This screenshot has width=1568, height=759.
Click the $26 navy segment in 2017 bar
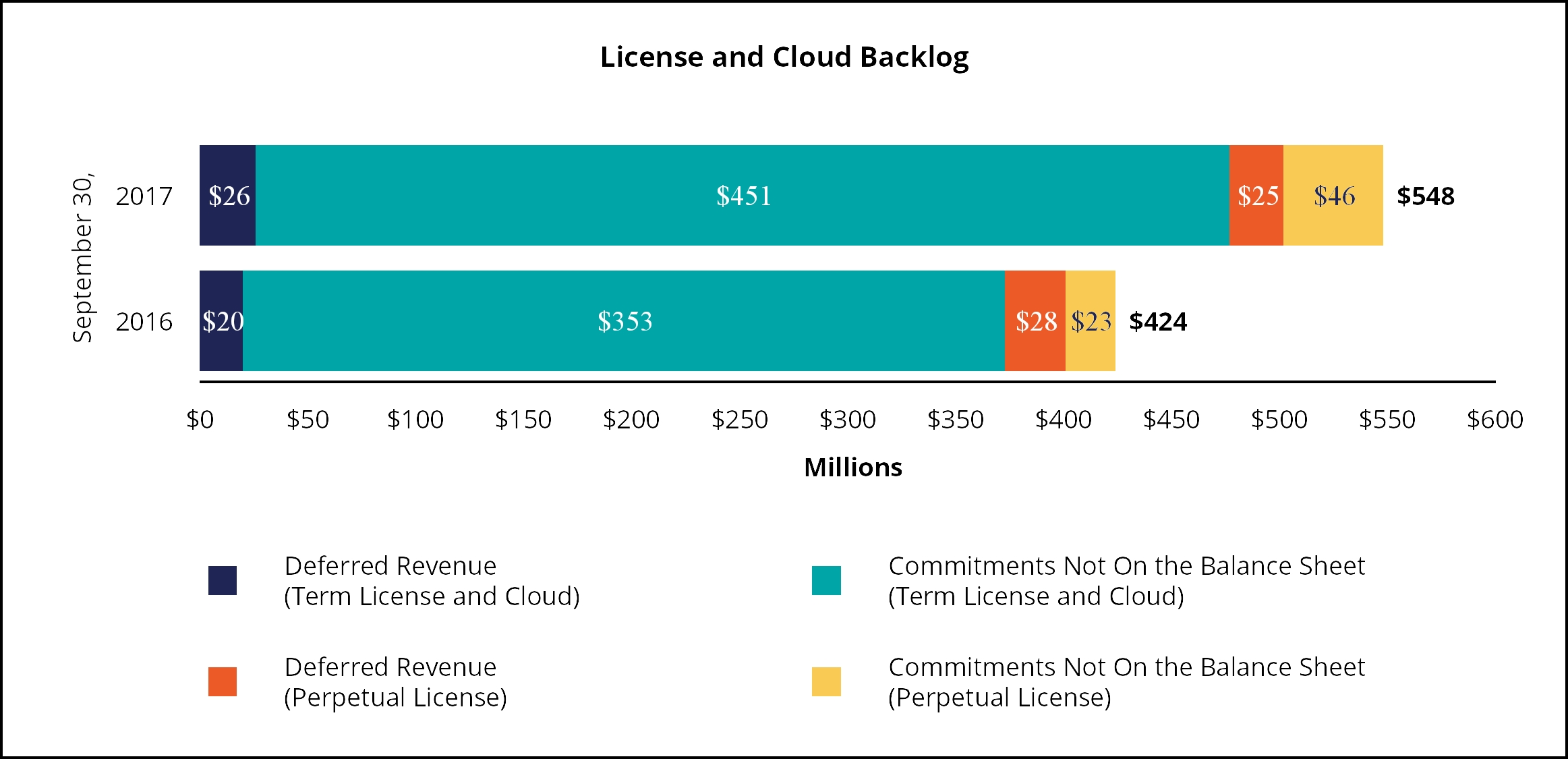click(x=228, y=196)
